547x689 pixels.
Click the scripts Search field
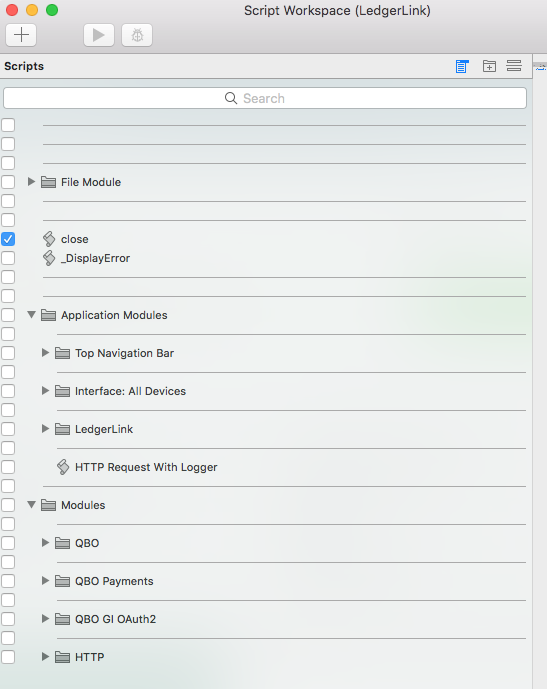pos(265,98)
